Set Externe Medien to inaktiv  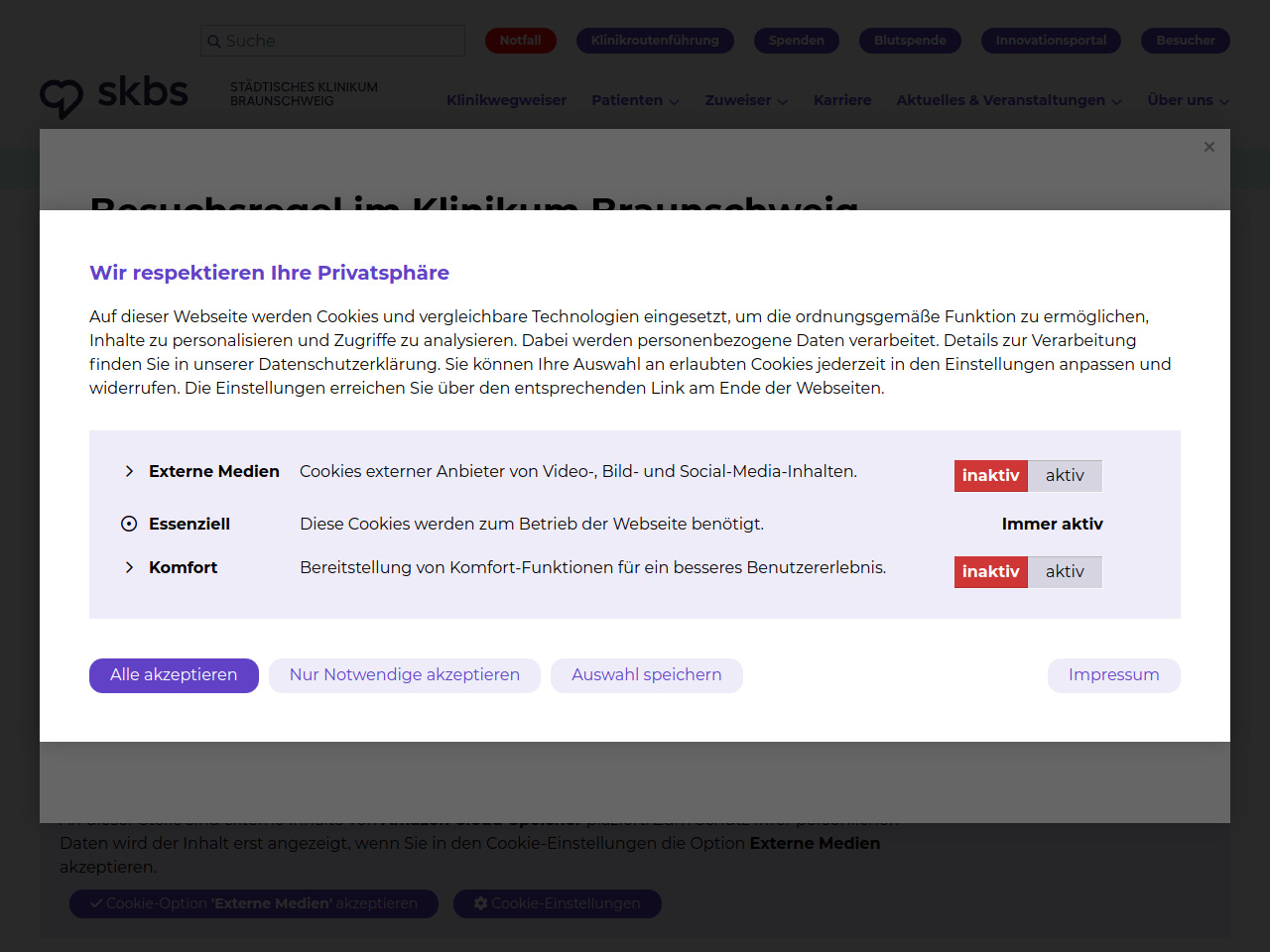990,476
